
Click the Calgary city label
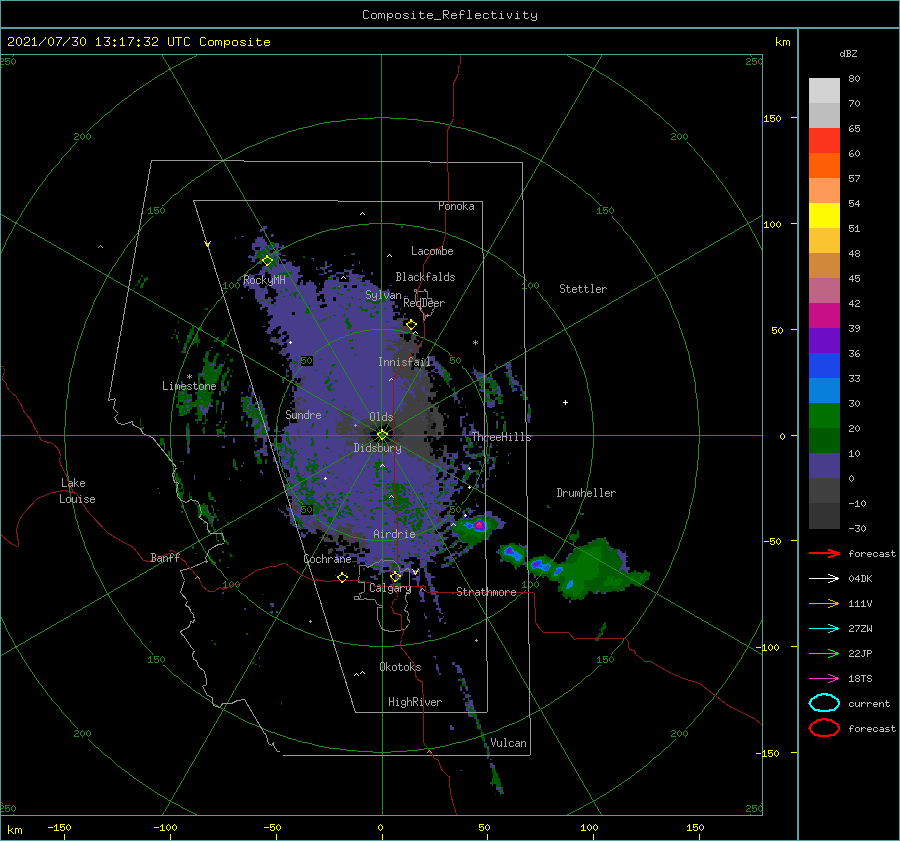(x=390, y=588)
